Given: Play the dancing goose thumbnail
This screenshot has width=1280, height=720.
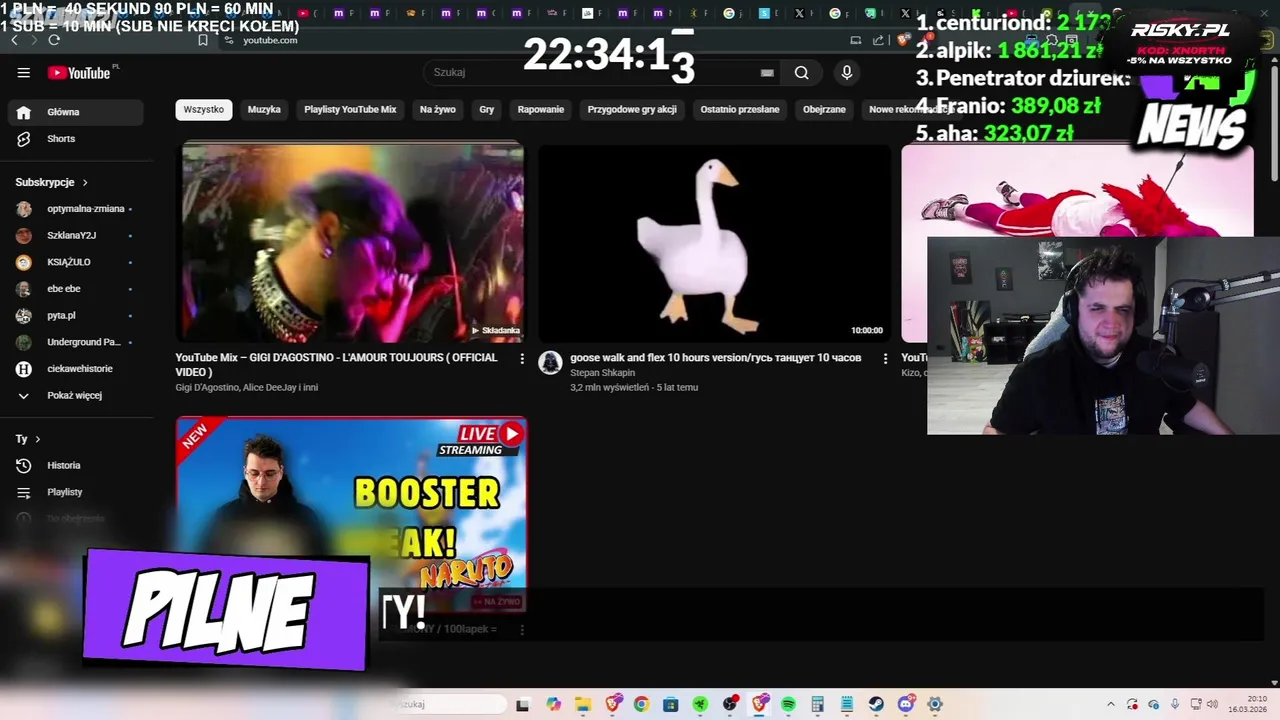Looking at the screenshot, I should pyautogui.click(x=714, y=243).
